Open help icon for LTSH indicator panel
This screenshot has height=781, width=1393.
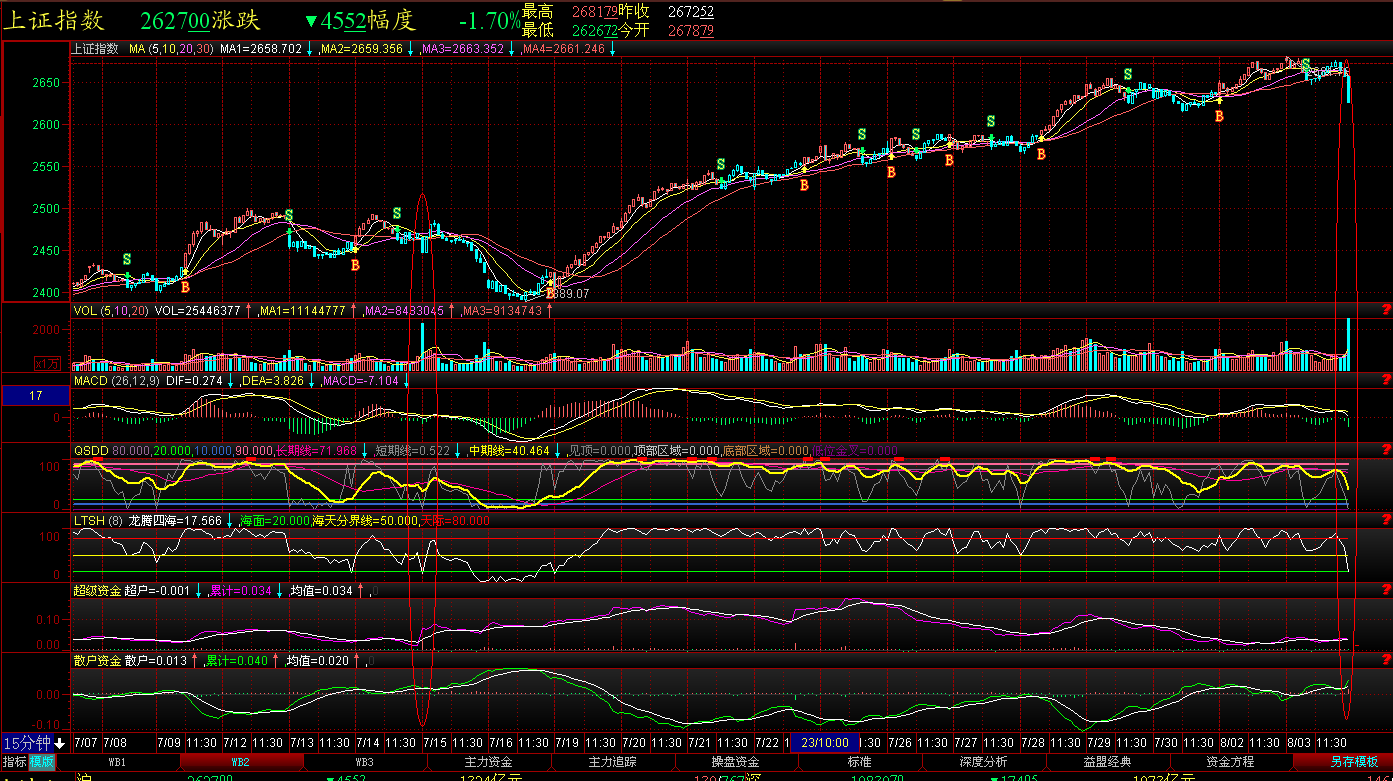(1386, 520)
